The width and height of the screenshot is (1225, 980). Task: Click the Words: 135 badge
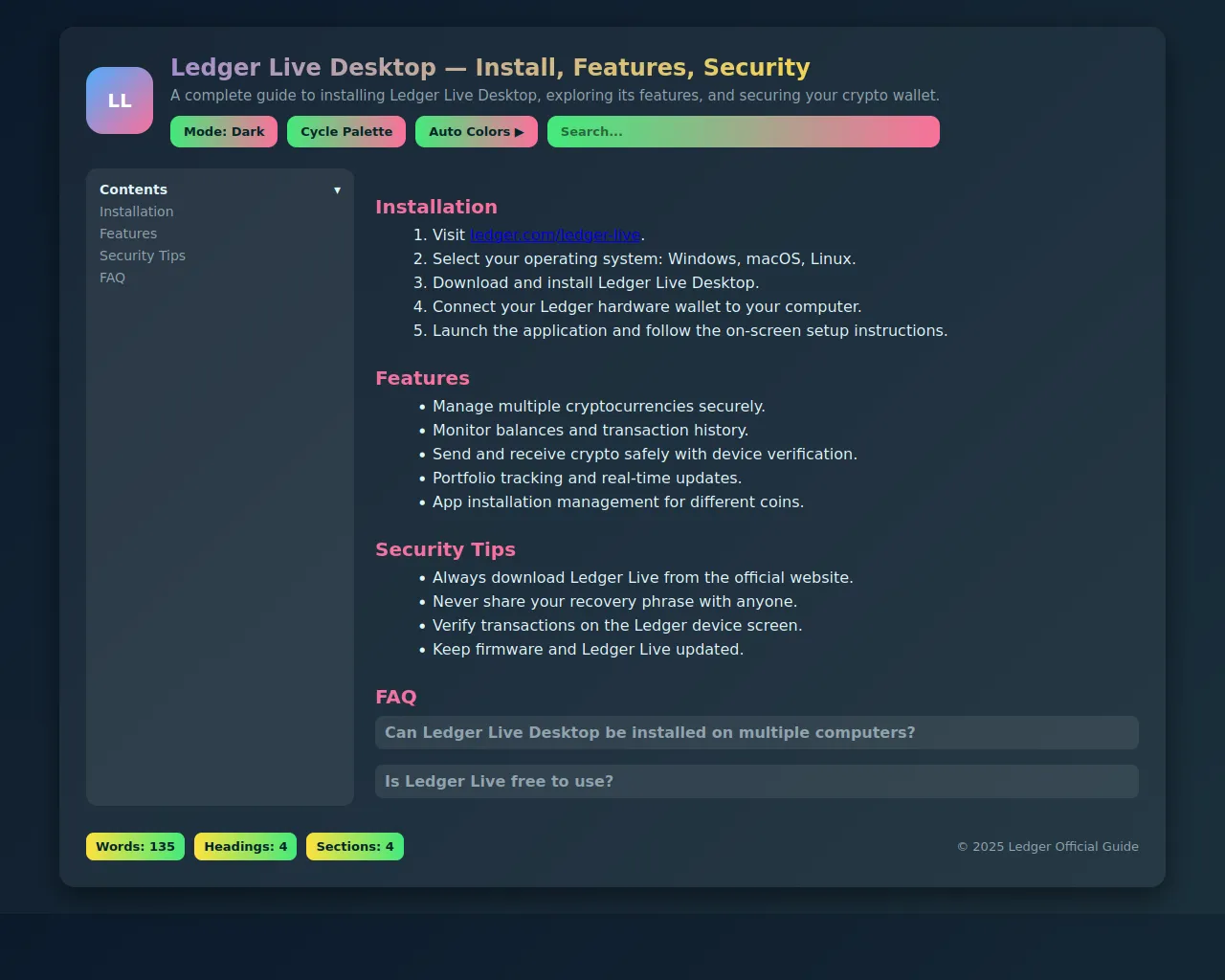tap(135, 847)
